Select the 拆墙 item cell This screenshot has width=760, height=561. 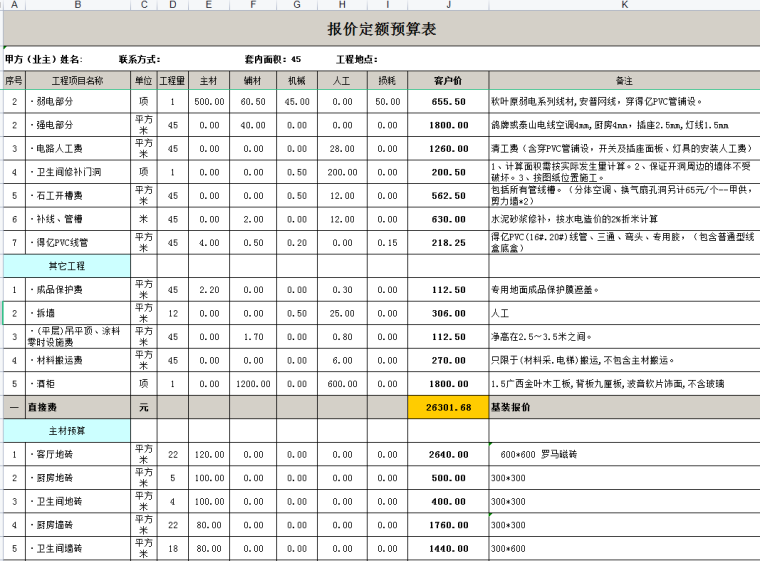coord(78,313)
